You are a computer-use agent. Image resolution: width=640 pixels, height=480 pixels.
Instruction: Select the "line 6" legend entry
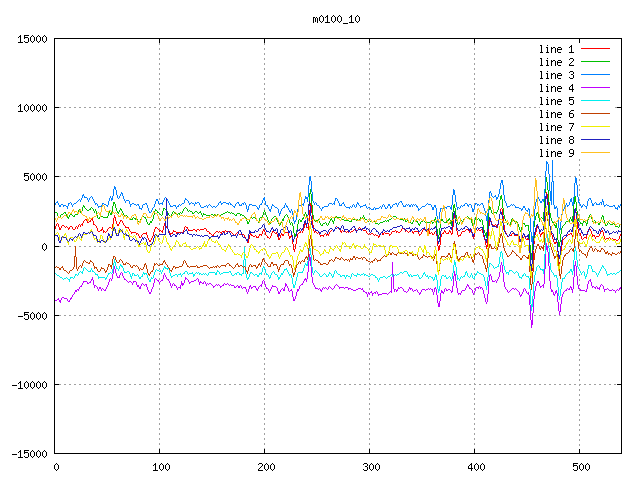click(556, 114)
